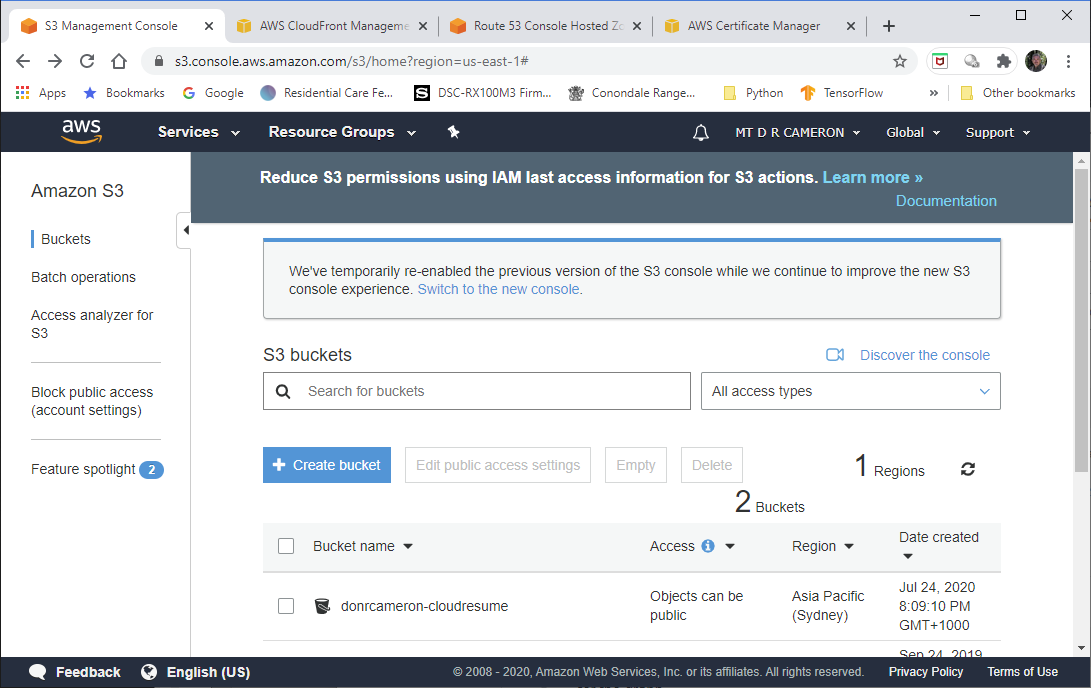Open the Terms of Use footer link

(x=1022, y=672)
